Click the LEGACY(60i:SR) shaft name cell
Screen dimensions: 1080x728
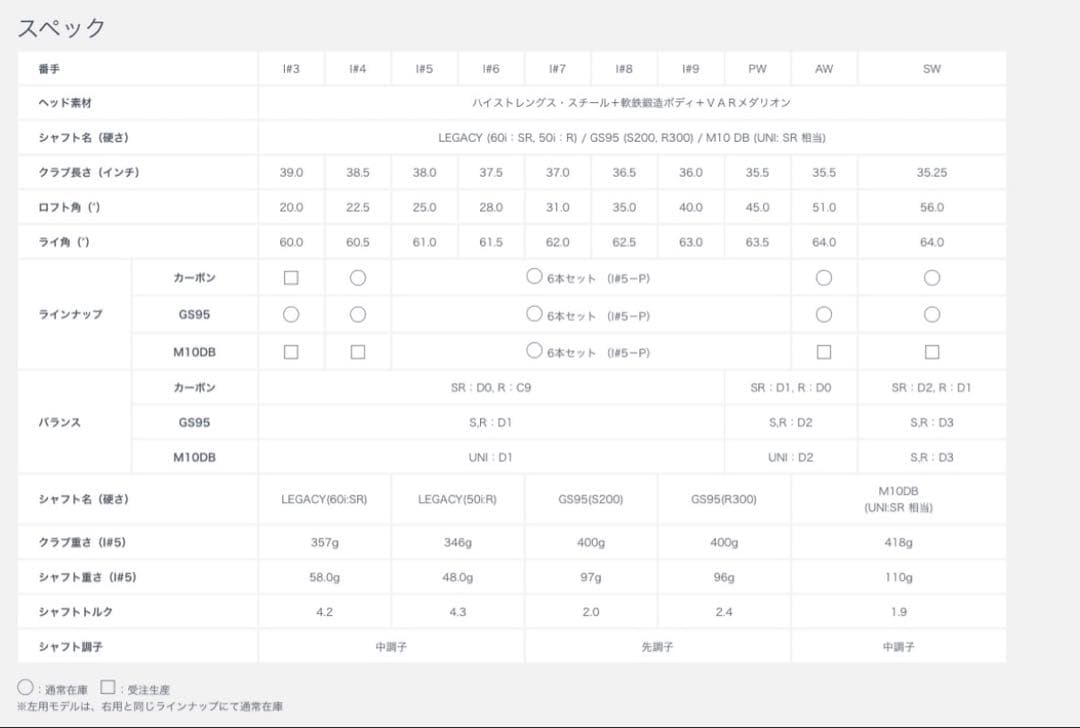(324, 499)
